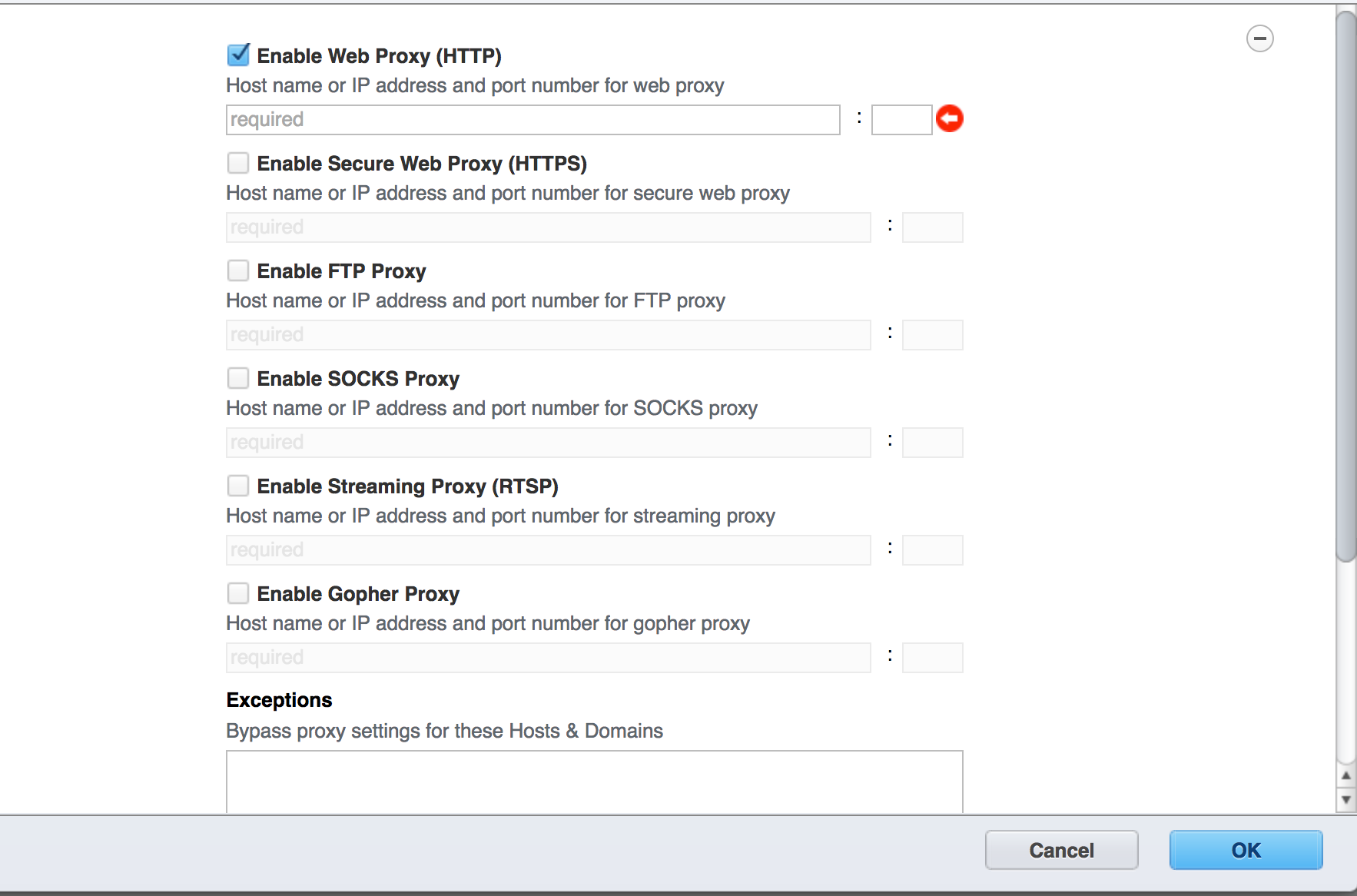Tick the Enable FTP Proxy checkbox

pos(238,270)
